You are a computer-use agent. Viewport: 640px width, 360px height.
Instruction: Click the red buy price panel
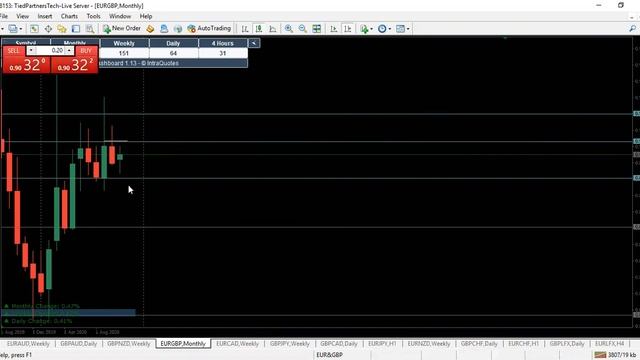click(75, 65)
